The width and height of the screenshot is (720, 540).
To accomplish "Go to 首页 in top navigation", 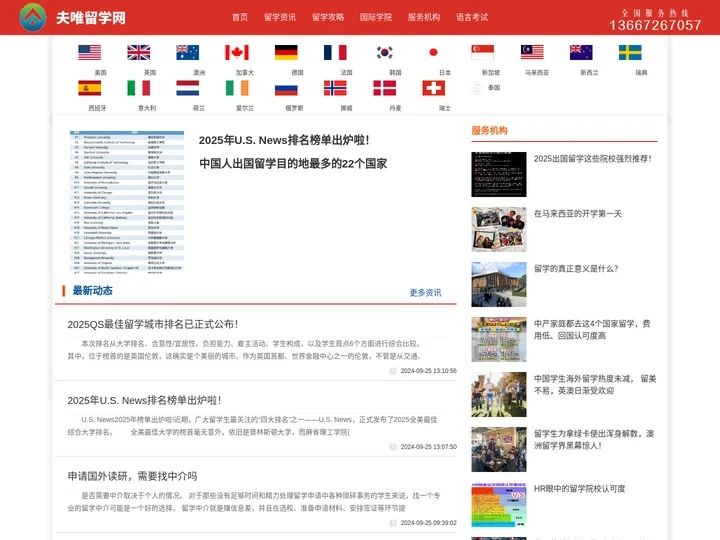I will coord(240,17).
